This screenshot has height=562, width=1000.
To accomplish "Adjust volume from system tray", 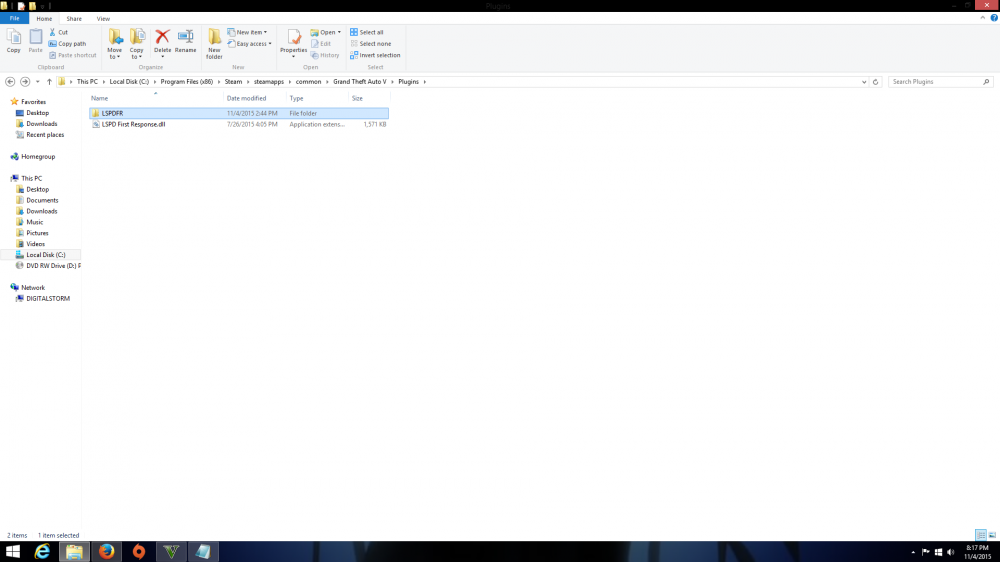I will click(951, 552).
